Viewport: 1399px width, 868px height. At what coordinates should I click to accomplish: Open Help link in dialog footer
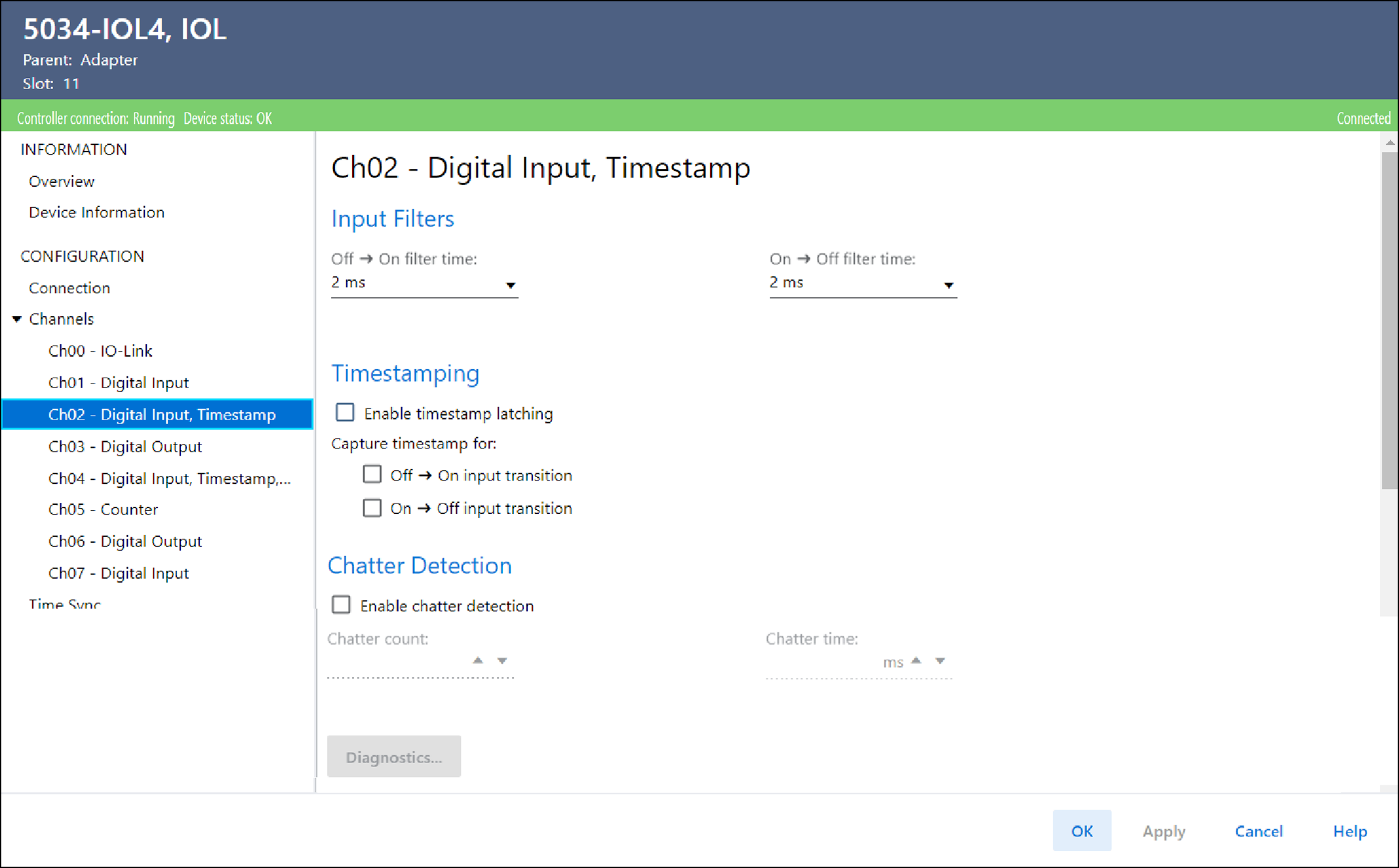coord(1349,831)
